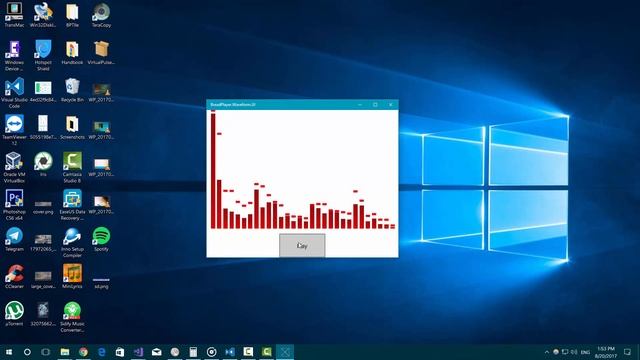Open the Action Center notifications

[627, 352]
